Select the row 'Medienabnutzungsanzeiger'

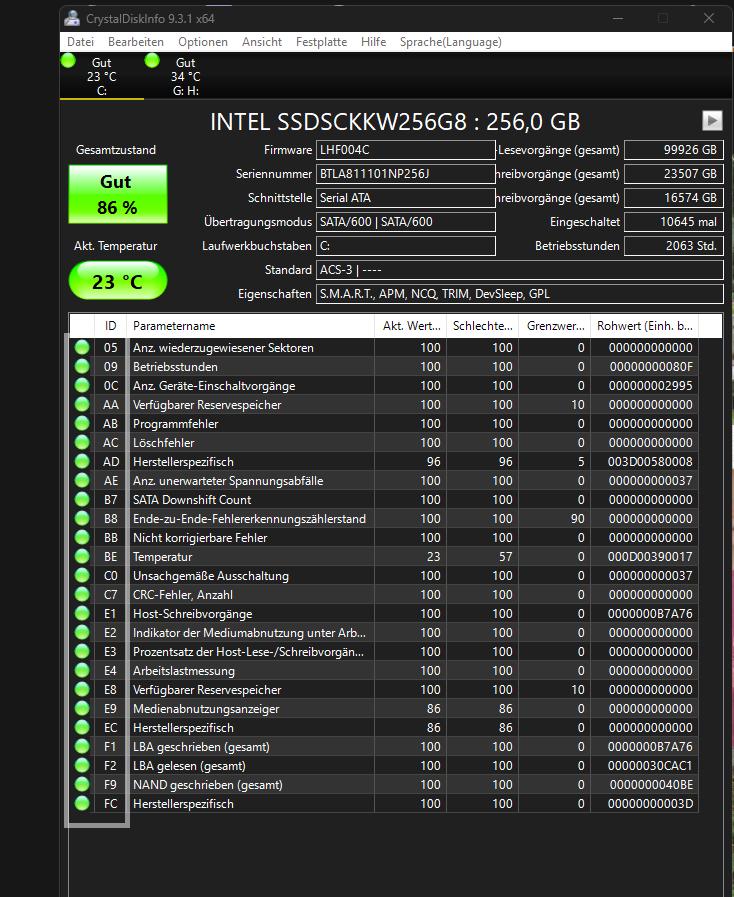click(x=383, y=708)
